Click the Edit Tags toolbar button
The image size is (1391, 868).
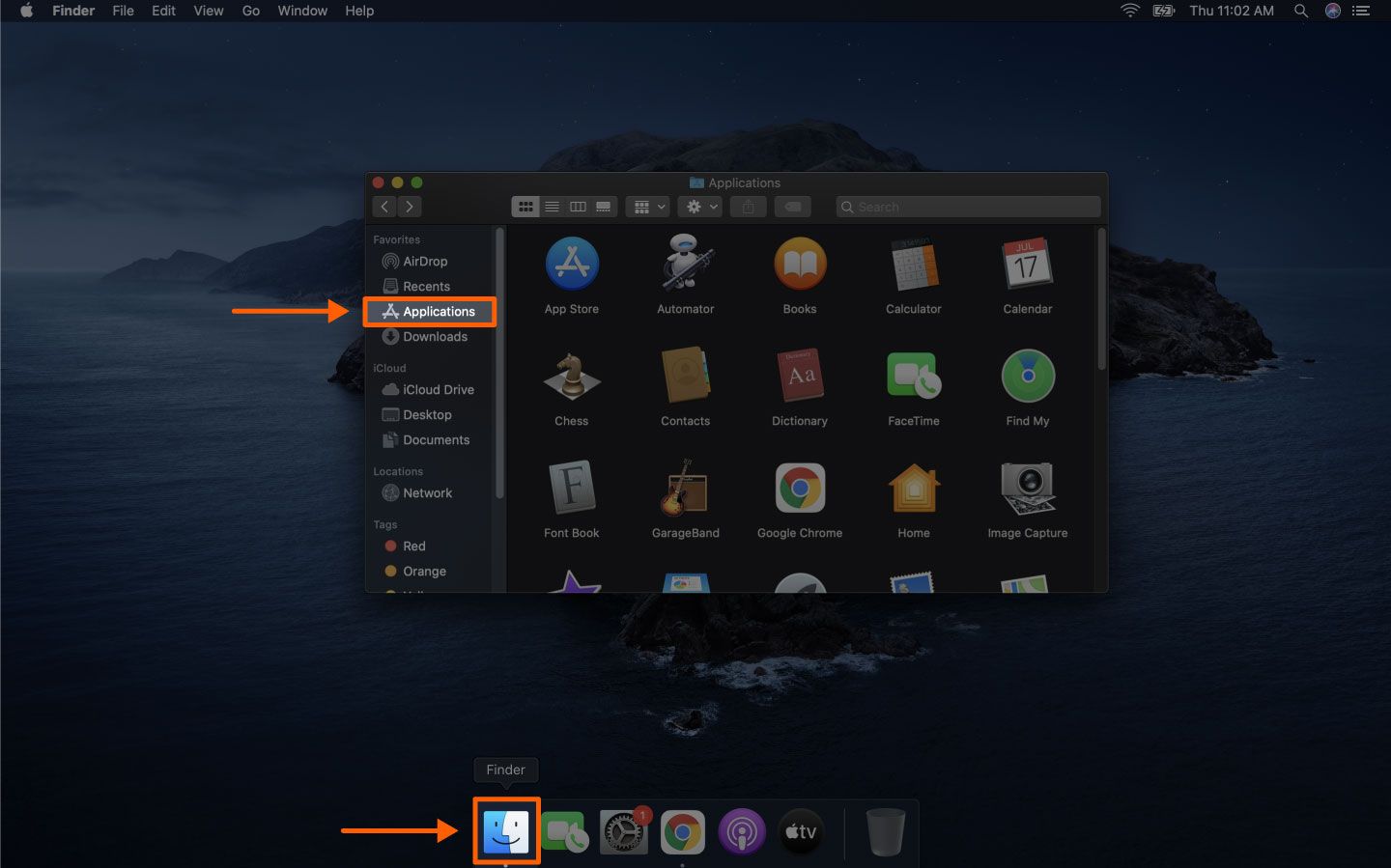coord(792,207)
